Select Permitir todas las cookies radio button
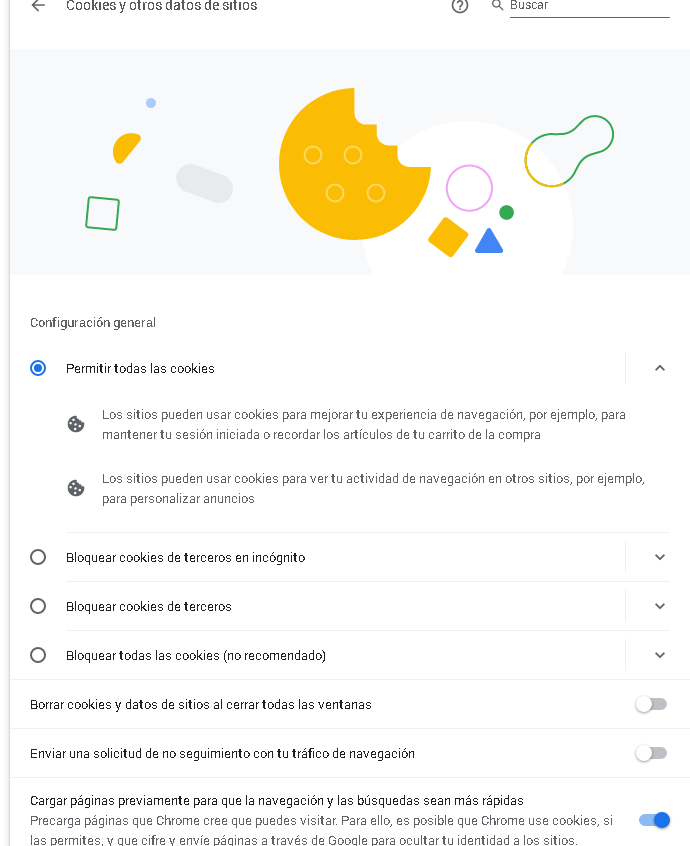690x846 pixels. point(38,368)
